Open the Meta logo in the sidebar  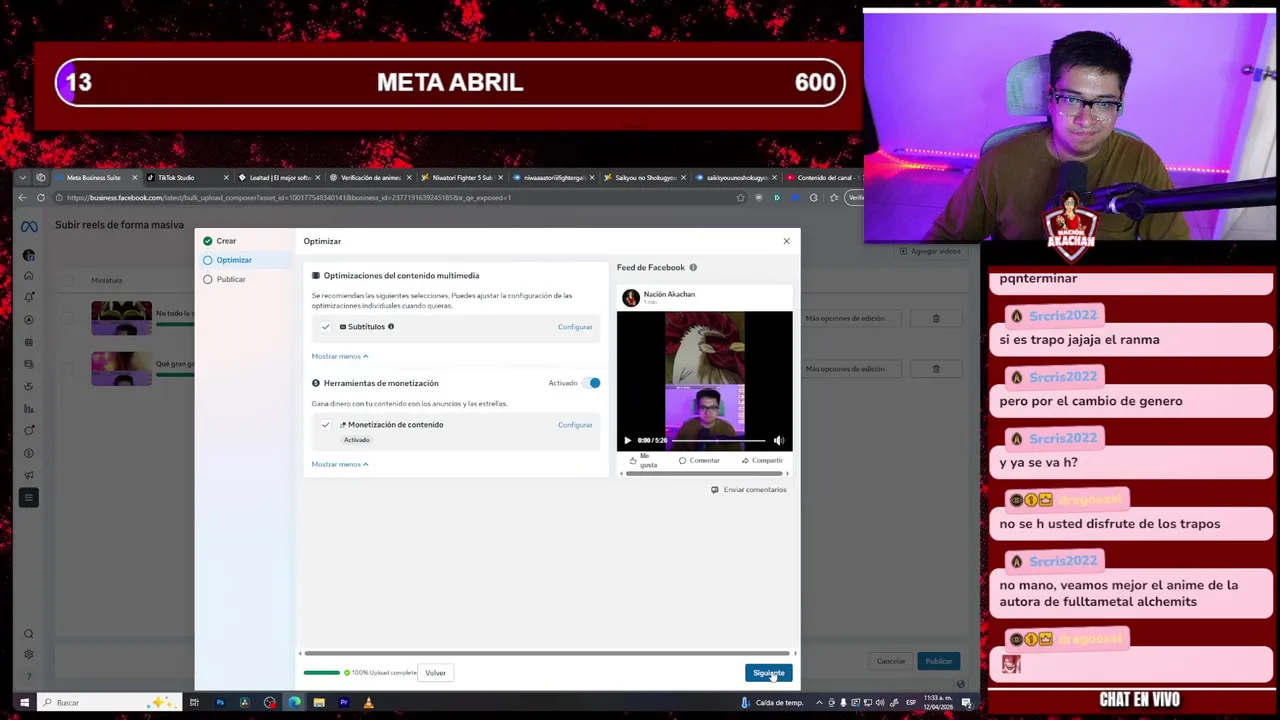pos(29,227)
